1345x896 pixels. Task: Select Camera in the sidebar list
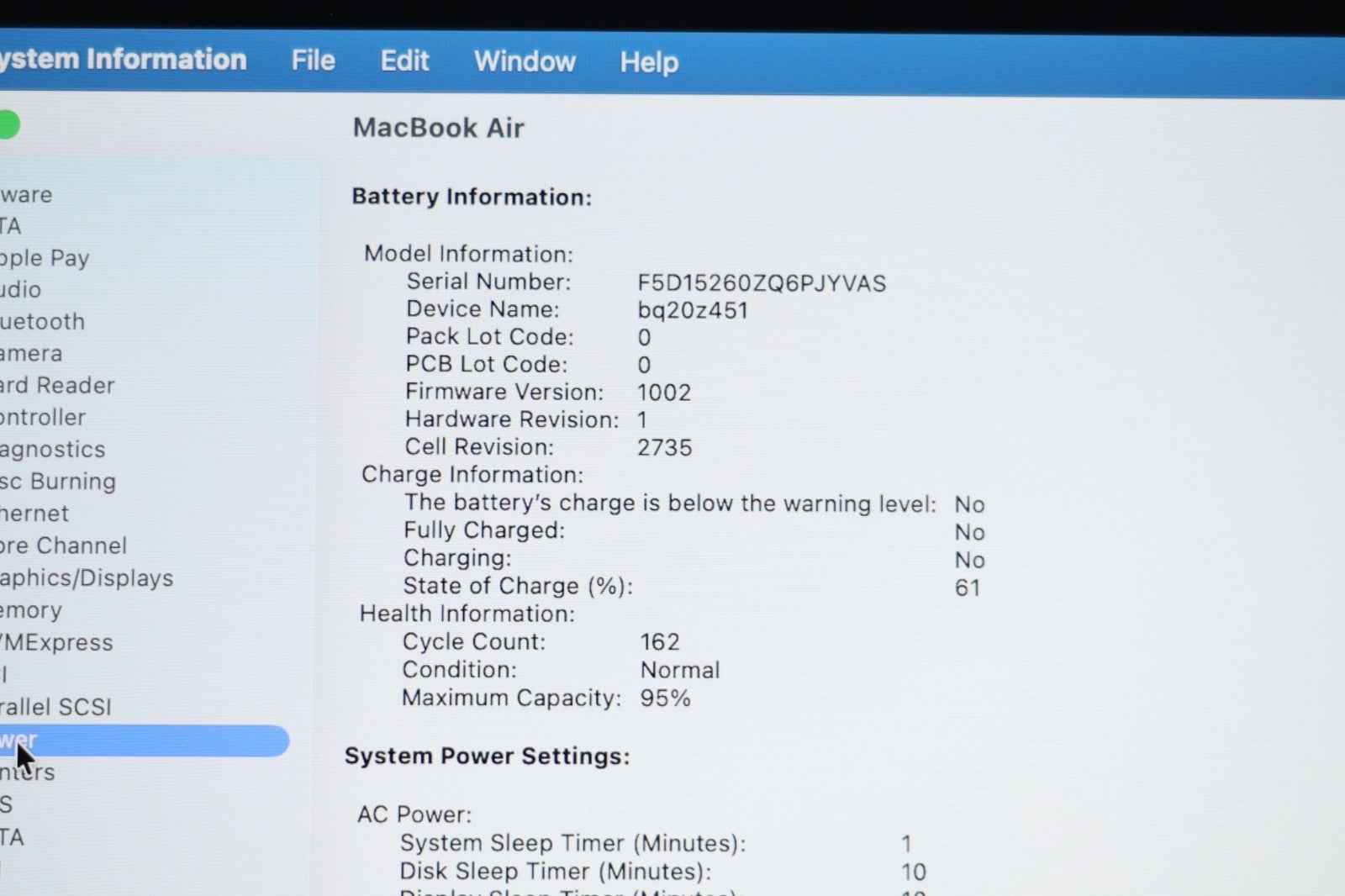(31, 354)
